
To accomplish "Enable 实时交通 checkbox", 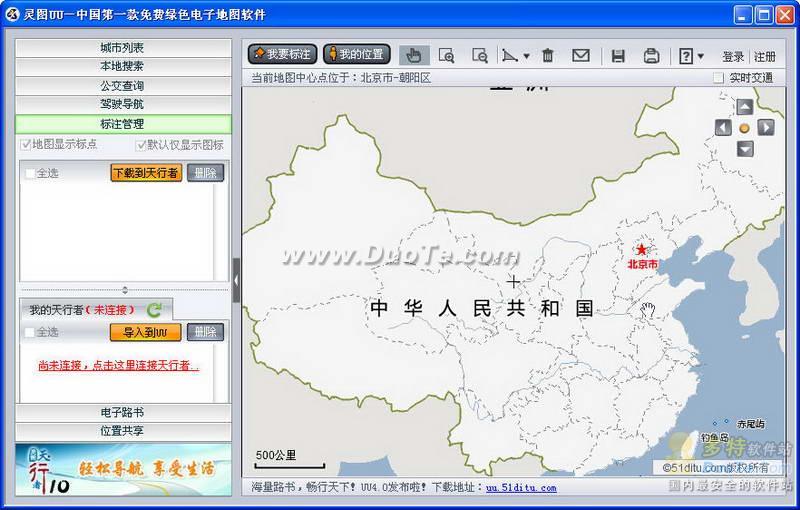I will coord(718,78).
